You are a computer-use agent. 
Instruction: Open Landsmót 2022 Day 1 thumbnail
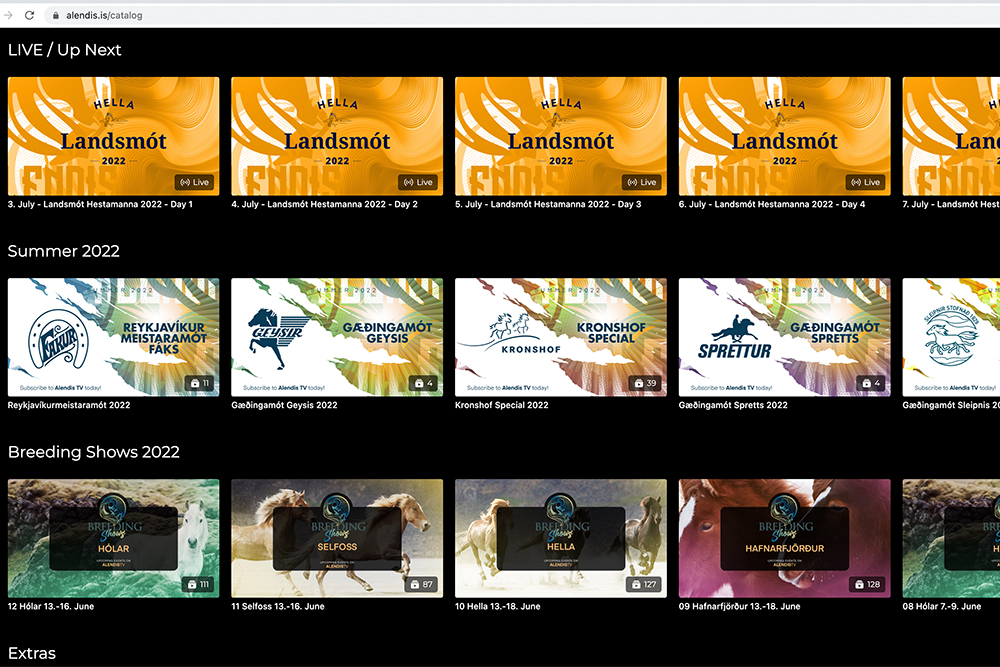(114, 136)
